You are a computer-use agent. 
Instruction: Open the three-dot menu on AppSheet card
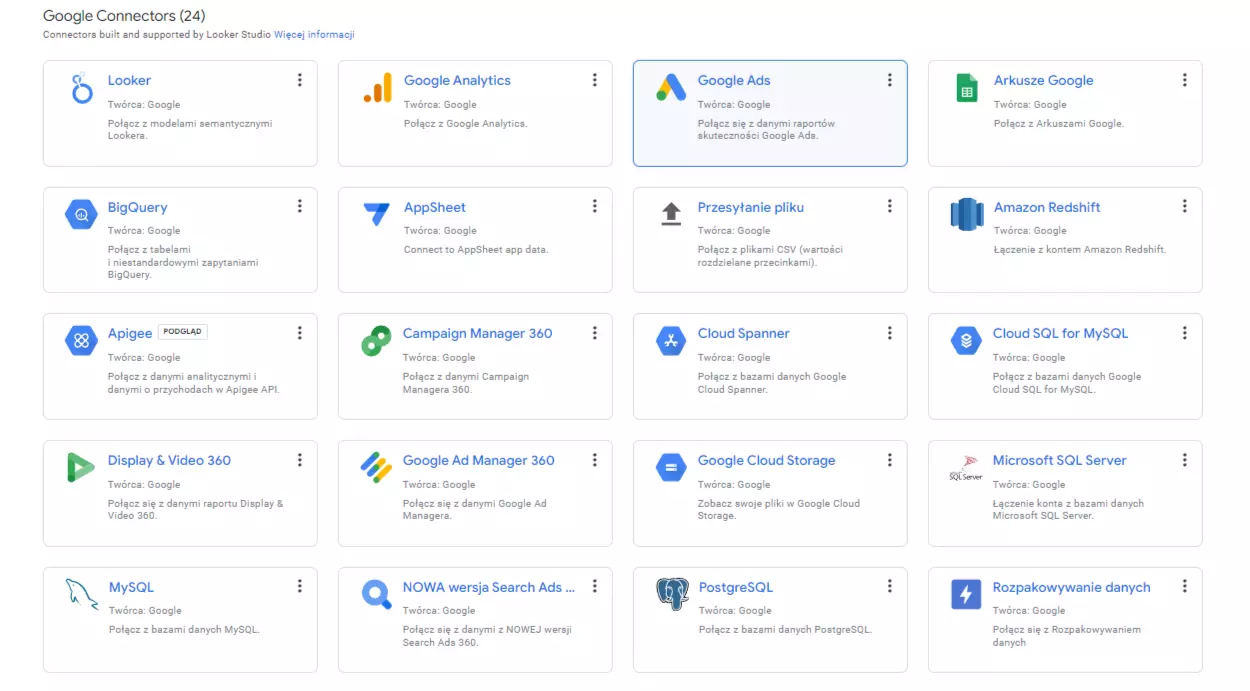[x=595, y=206]
